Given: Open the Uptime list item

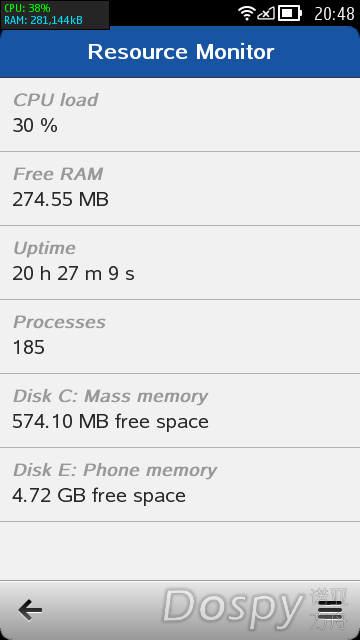Looking at the screenshot, I should click(180, 262).
